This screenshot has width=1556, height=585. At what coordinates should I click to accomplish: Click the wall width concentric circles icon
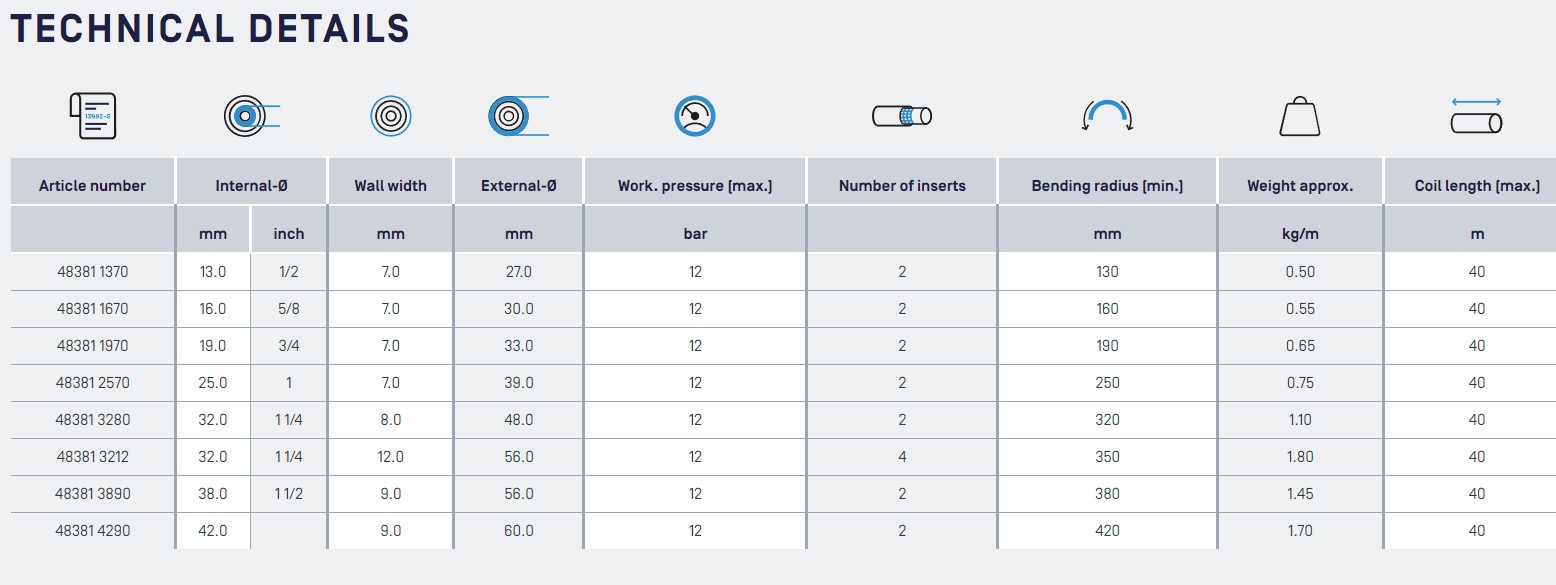(390, 116)
